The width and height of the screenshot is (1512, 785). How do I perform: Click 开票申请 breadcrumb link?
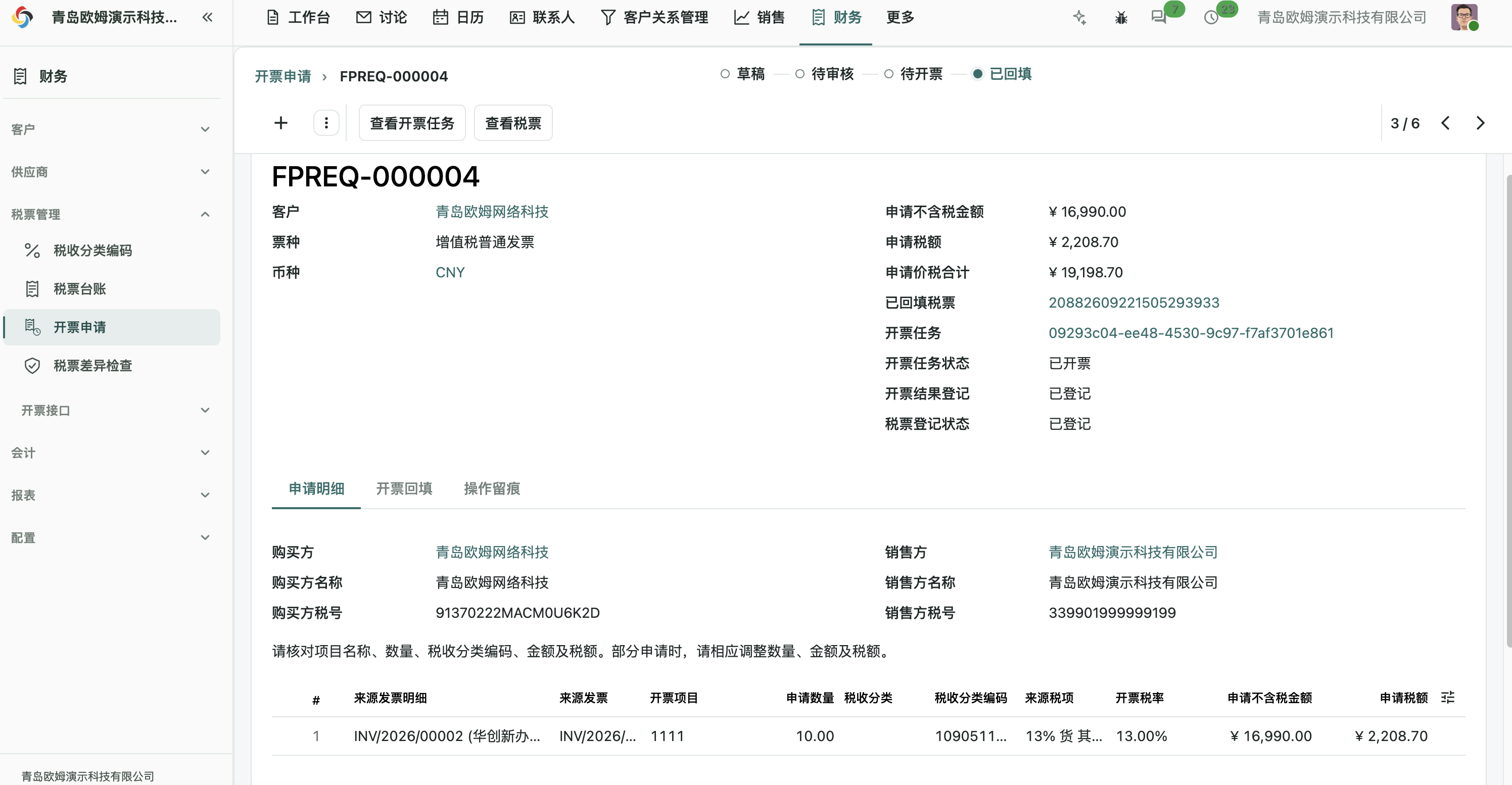click(x=283, y=76)
